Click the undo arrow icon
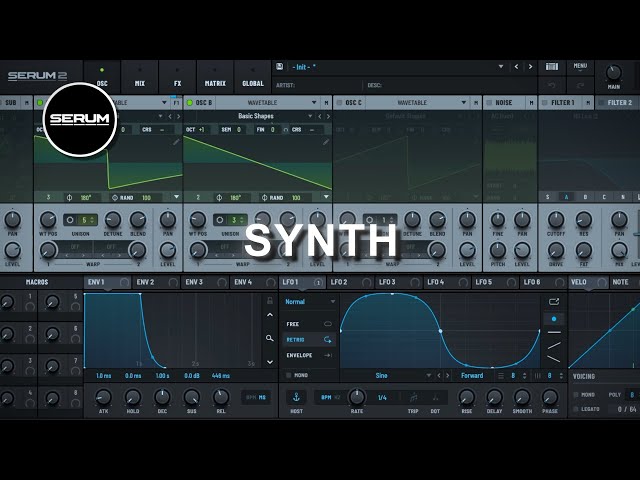 tap(551, 85)
